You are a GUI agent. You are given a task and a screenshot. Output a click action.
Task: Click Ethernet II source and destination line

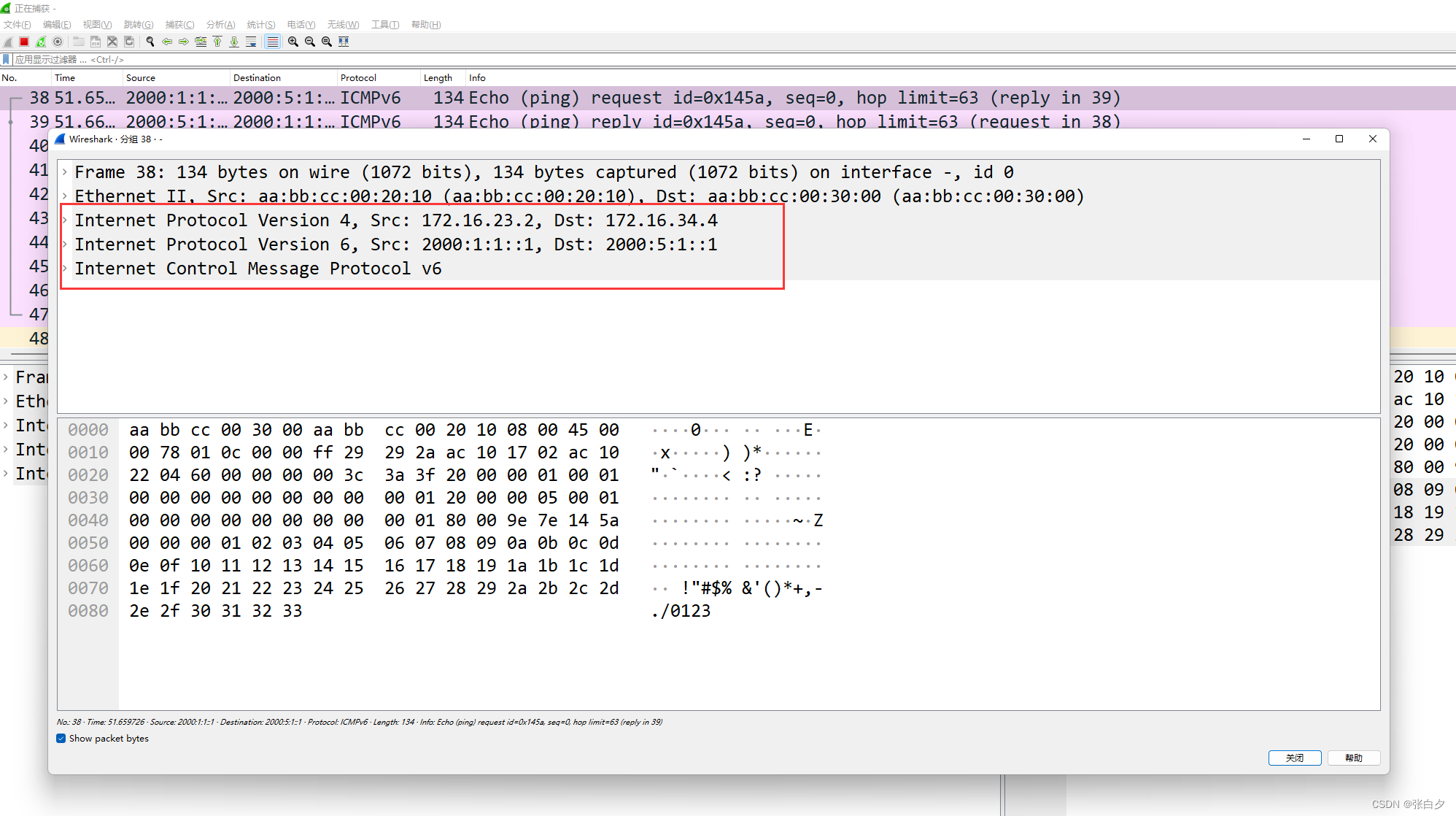click(x=579, y=196)
